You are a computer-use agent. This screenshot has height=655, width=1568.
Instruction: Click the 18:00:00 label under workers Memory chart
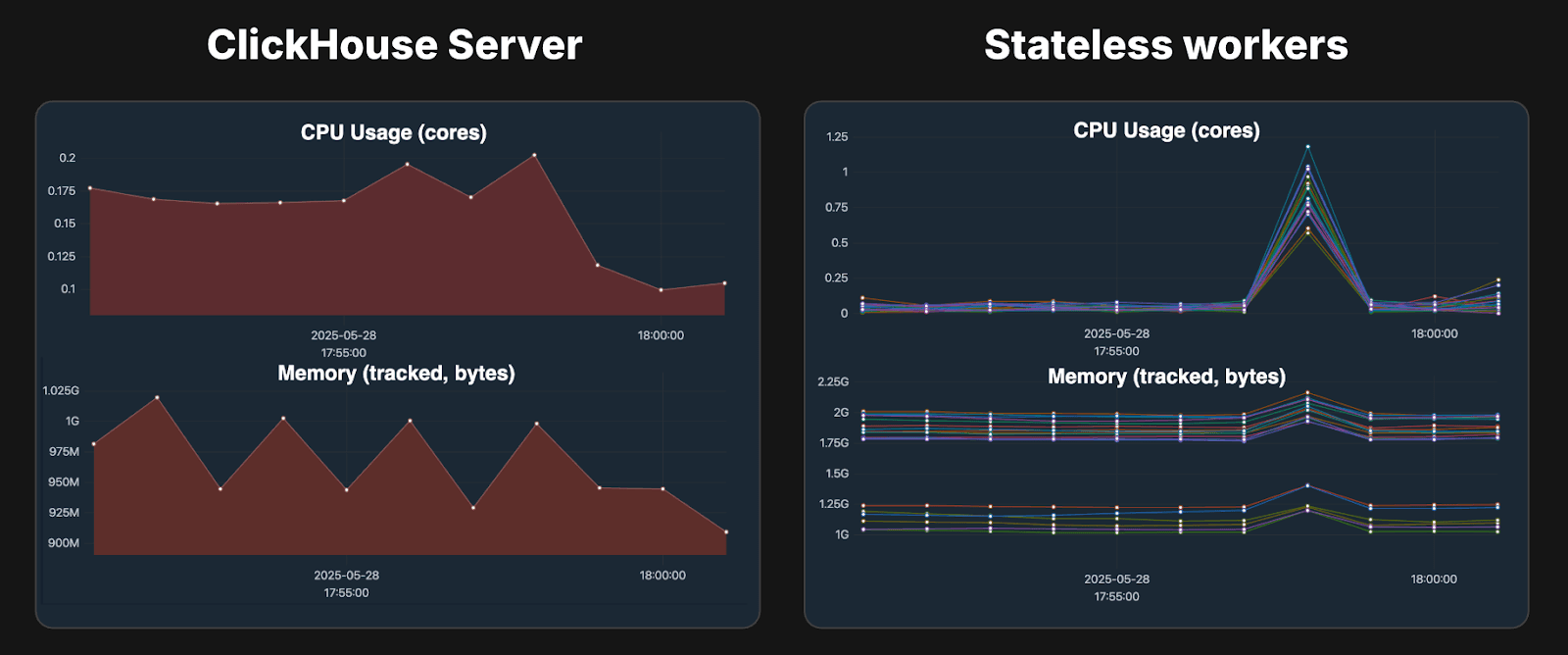(x=1434, y=579)
